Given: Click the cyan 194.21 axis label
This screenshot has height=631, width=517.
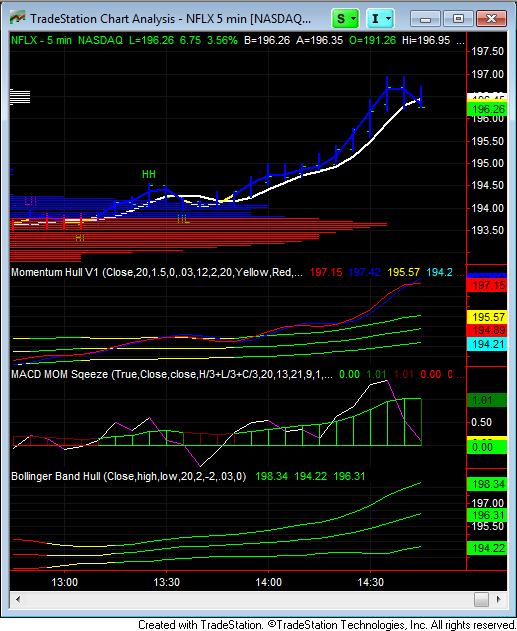Looking at the screenshot, I should (x=488, y=344).
